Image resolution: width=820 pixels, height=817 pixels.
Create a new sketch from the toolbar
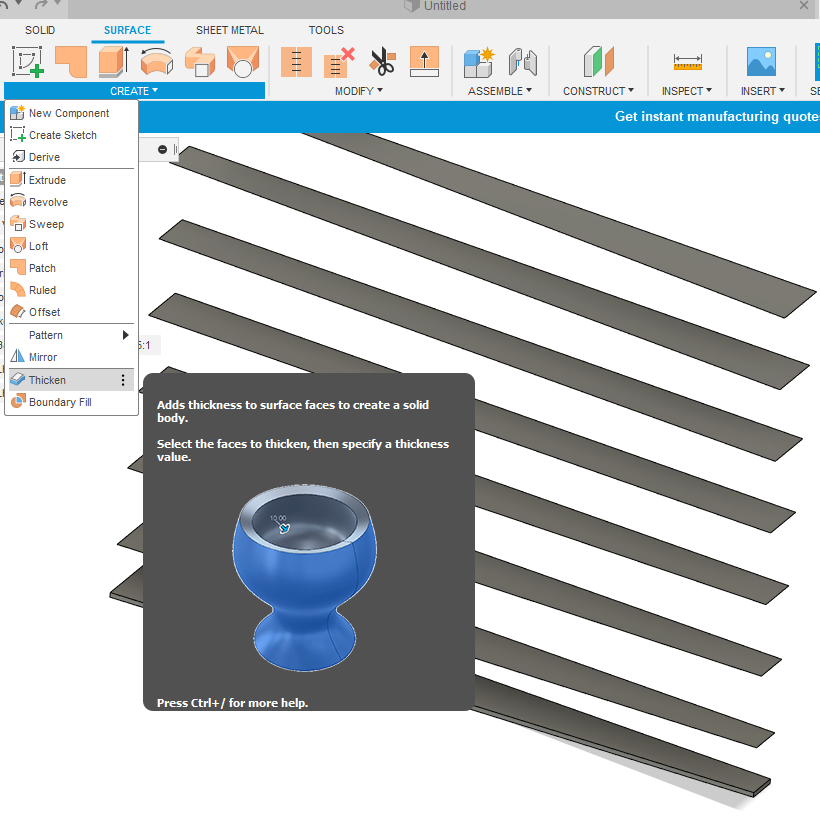point(26,61)
